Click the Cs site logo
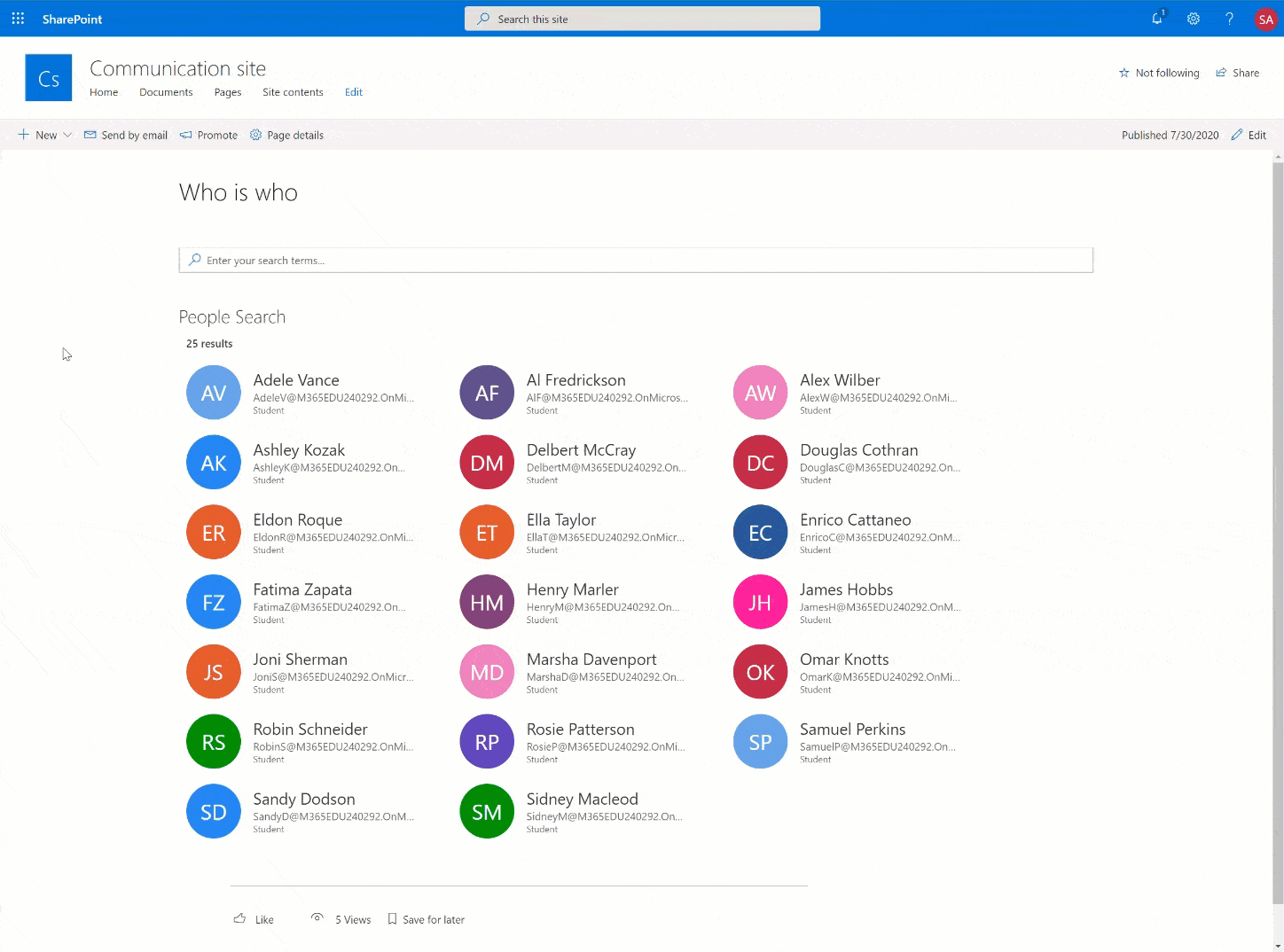 [48, 78]
